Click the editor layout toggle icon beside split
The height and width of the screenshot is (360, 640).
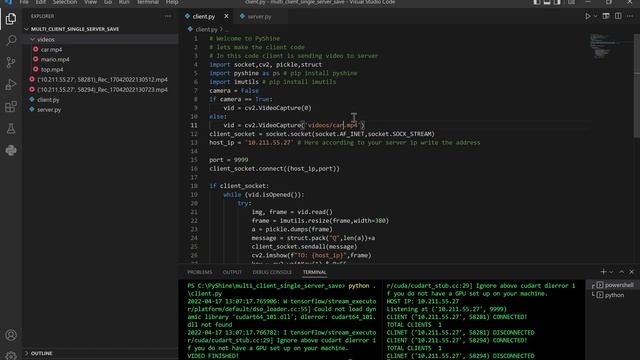click(x=606, y=16)
